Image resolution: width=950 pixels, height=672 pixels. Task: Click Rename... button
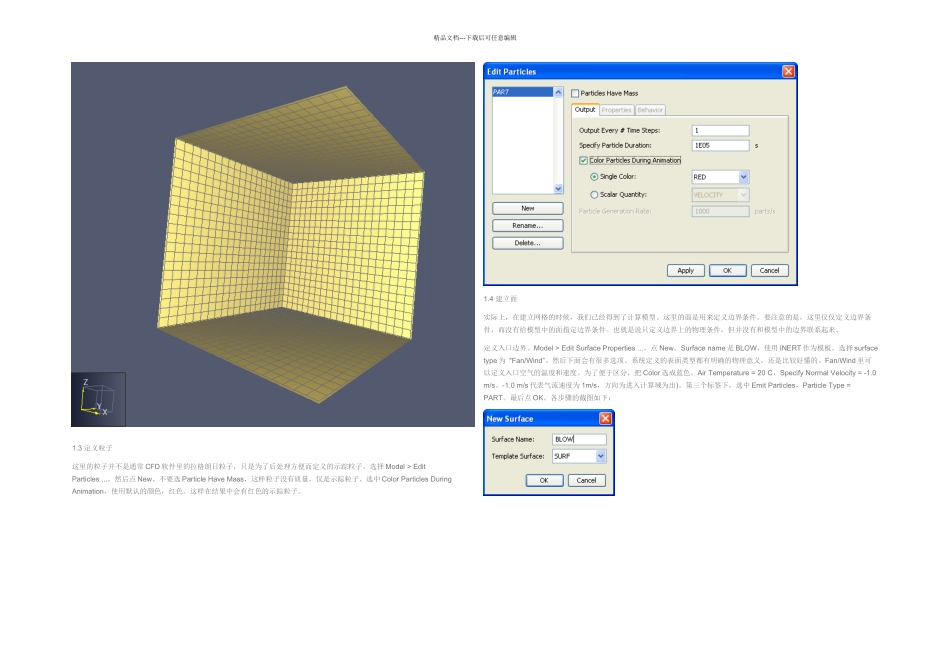528,225
